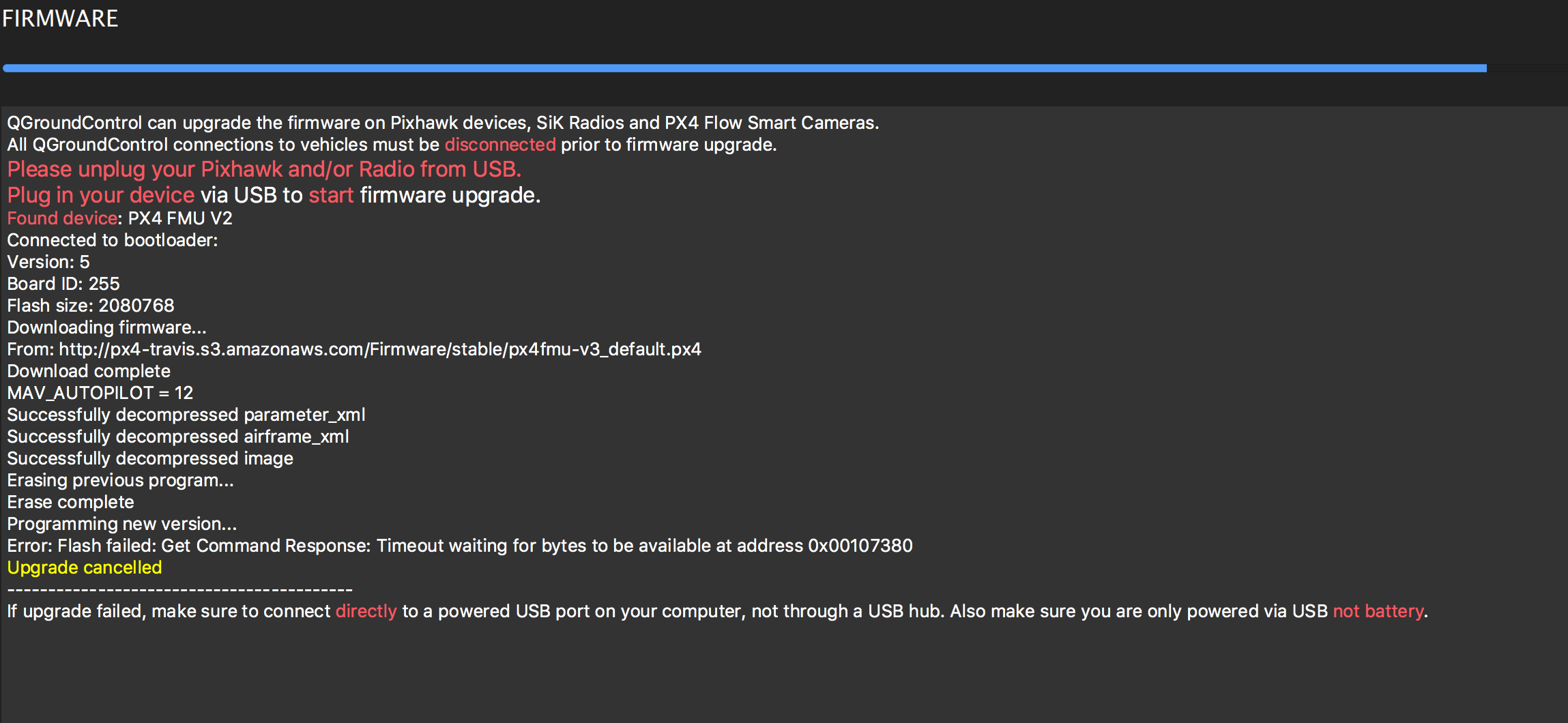Select the Connected to bootloader header line

pyautogui.click(x=112, y=239)
